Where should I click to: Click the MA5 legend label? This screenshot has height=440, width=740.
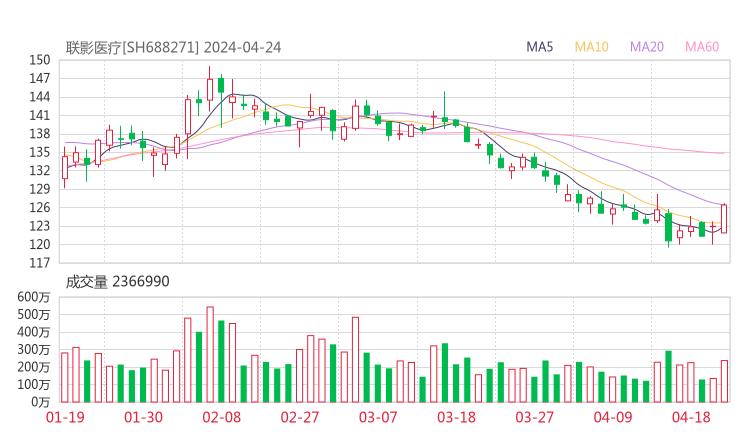(539, 47)
